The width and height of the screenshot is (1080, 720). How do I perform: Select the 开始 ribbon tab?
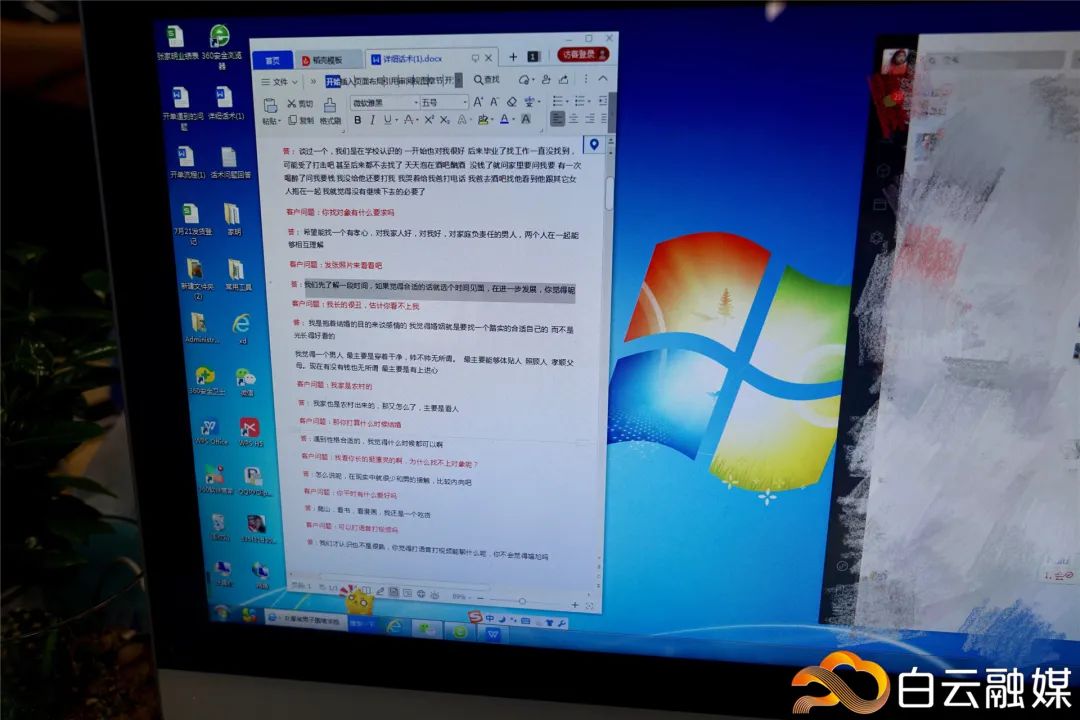tap(333, 82)
